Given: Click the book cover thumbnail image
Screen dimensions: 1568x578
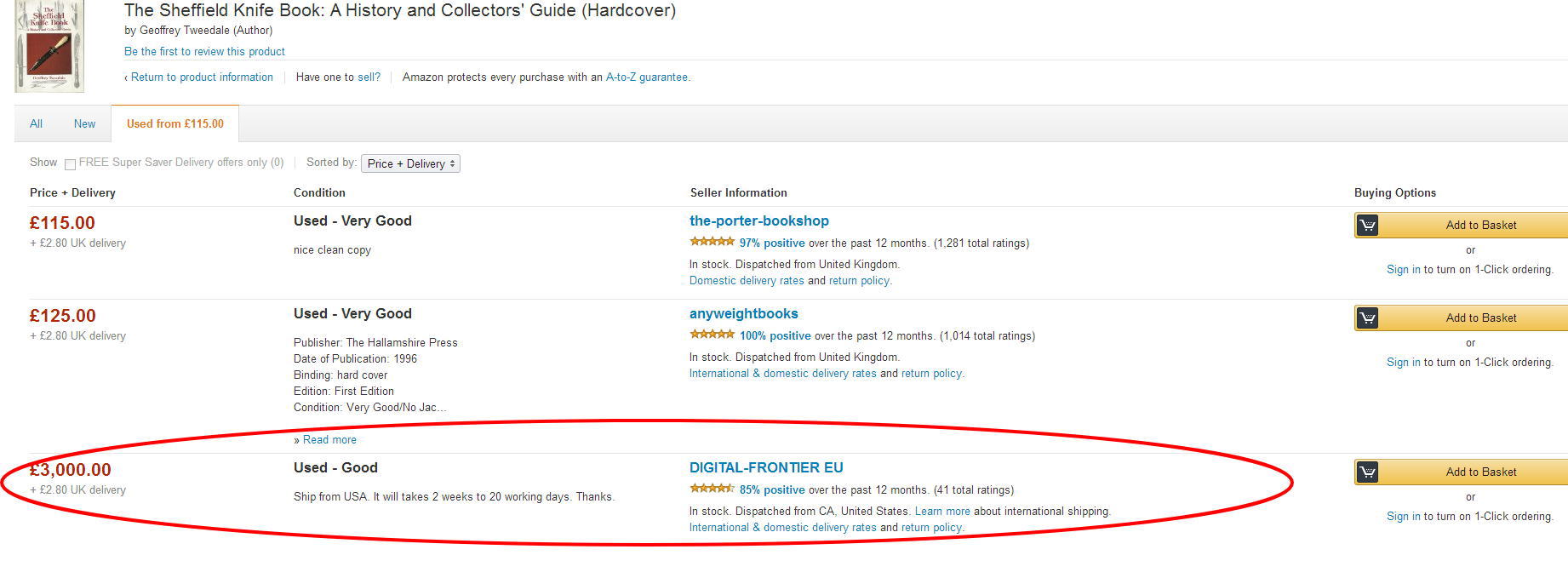Looking at the screenshot, I should pos(49,45).
